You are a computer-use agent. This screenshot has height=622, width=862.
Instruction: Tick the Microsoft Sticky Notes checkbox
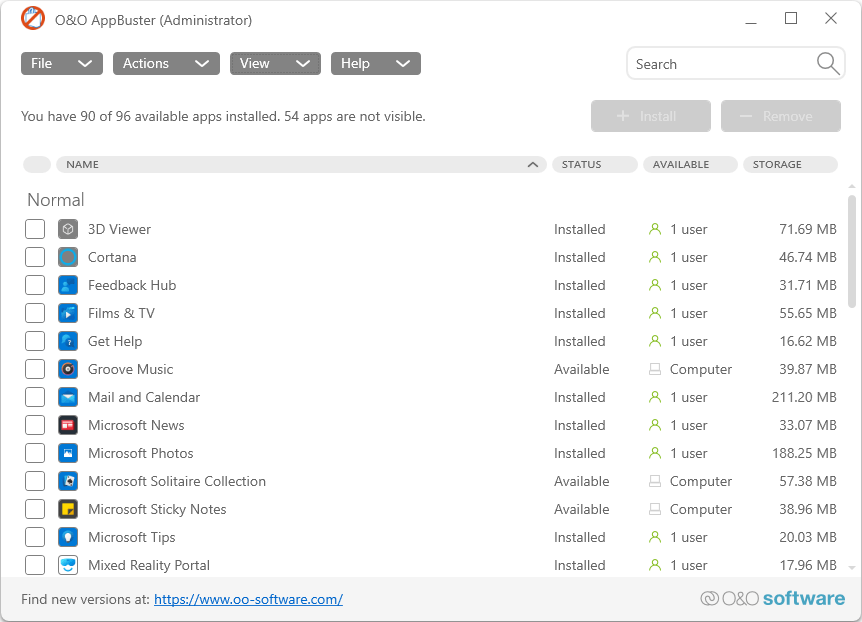click(35, 509)
